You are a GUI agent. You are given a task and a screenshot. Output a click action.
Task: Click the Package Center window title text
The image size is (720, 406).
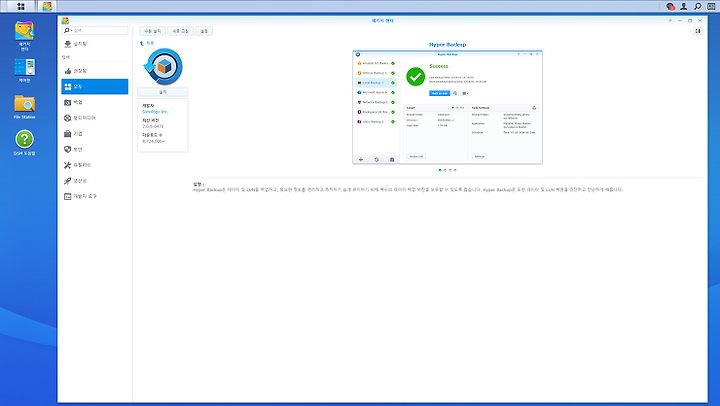tap(382, 21)
